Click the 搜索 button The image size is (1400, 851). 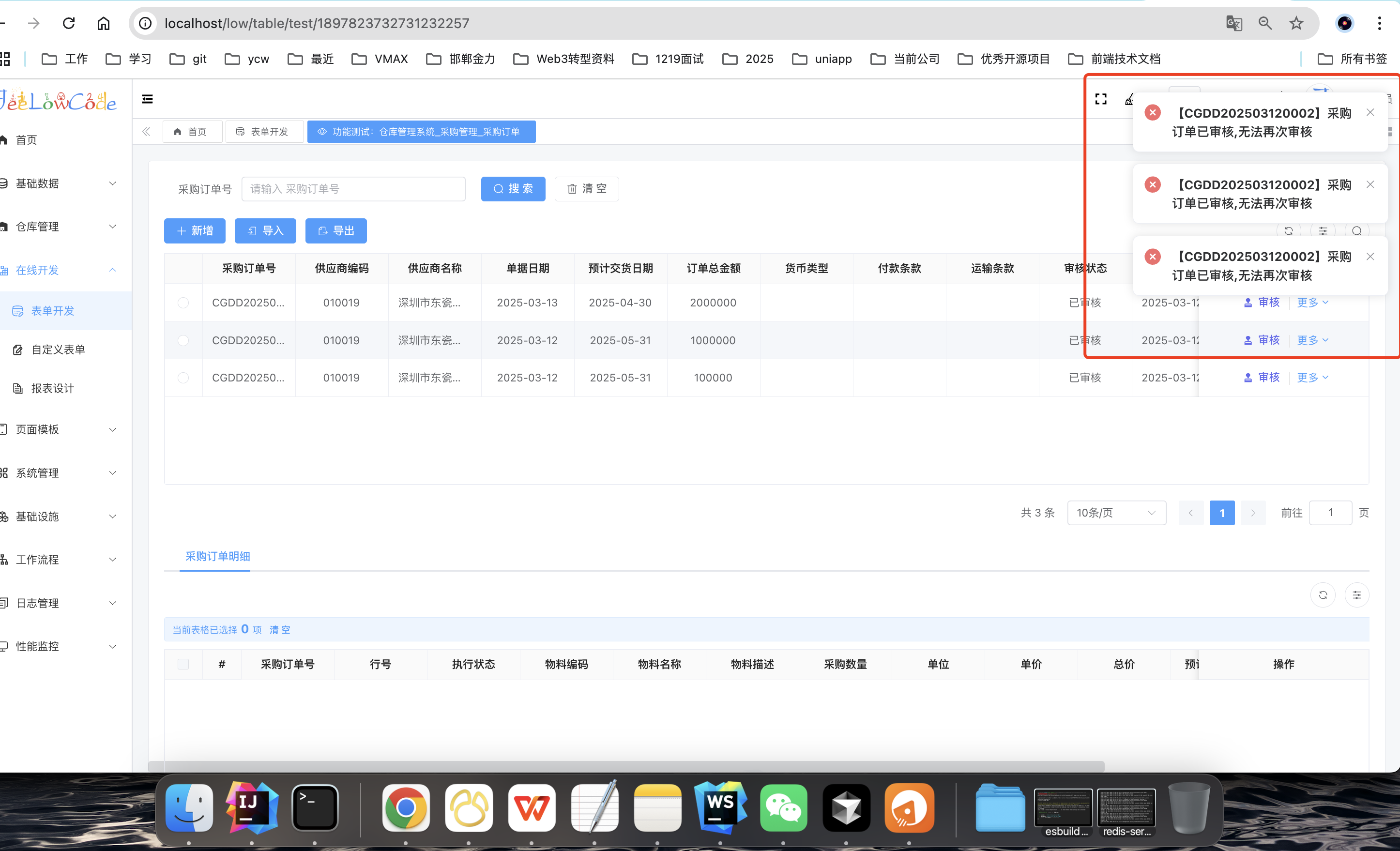pos(513,189)
